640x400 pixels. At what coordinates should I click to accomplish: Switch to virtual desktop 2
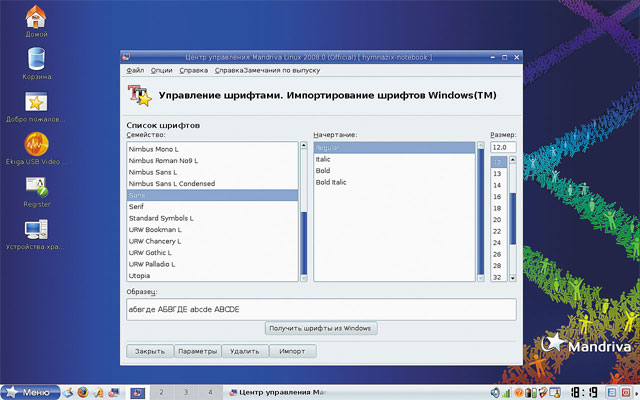click(162, 392)
